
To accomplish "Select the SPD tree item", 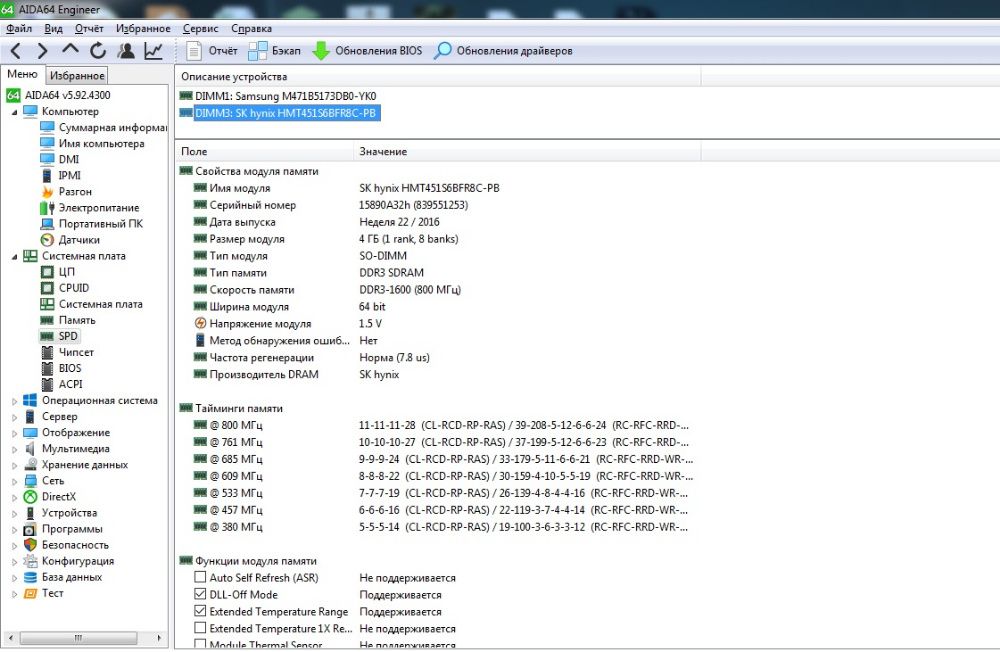I will (68, 336).
